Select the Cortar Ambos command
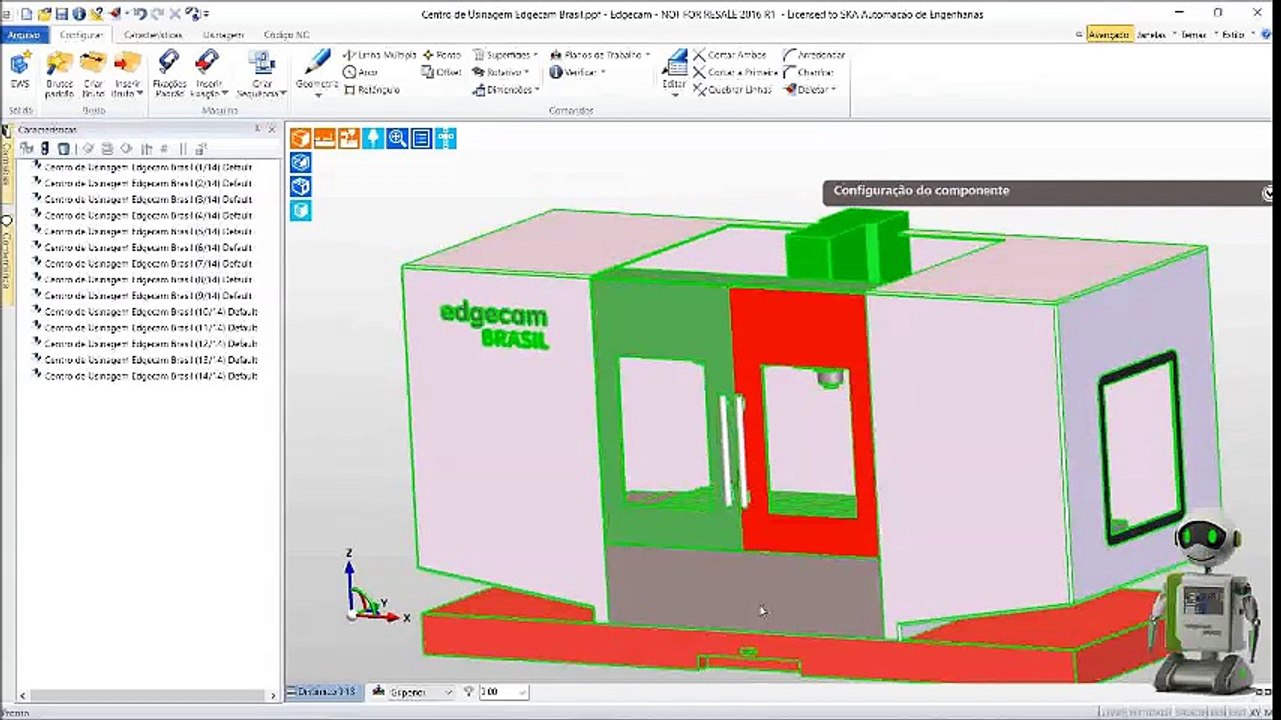 pyautogui.click(x=730, y=55)
